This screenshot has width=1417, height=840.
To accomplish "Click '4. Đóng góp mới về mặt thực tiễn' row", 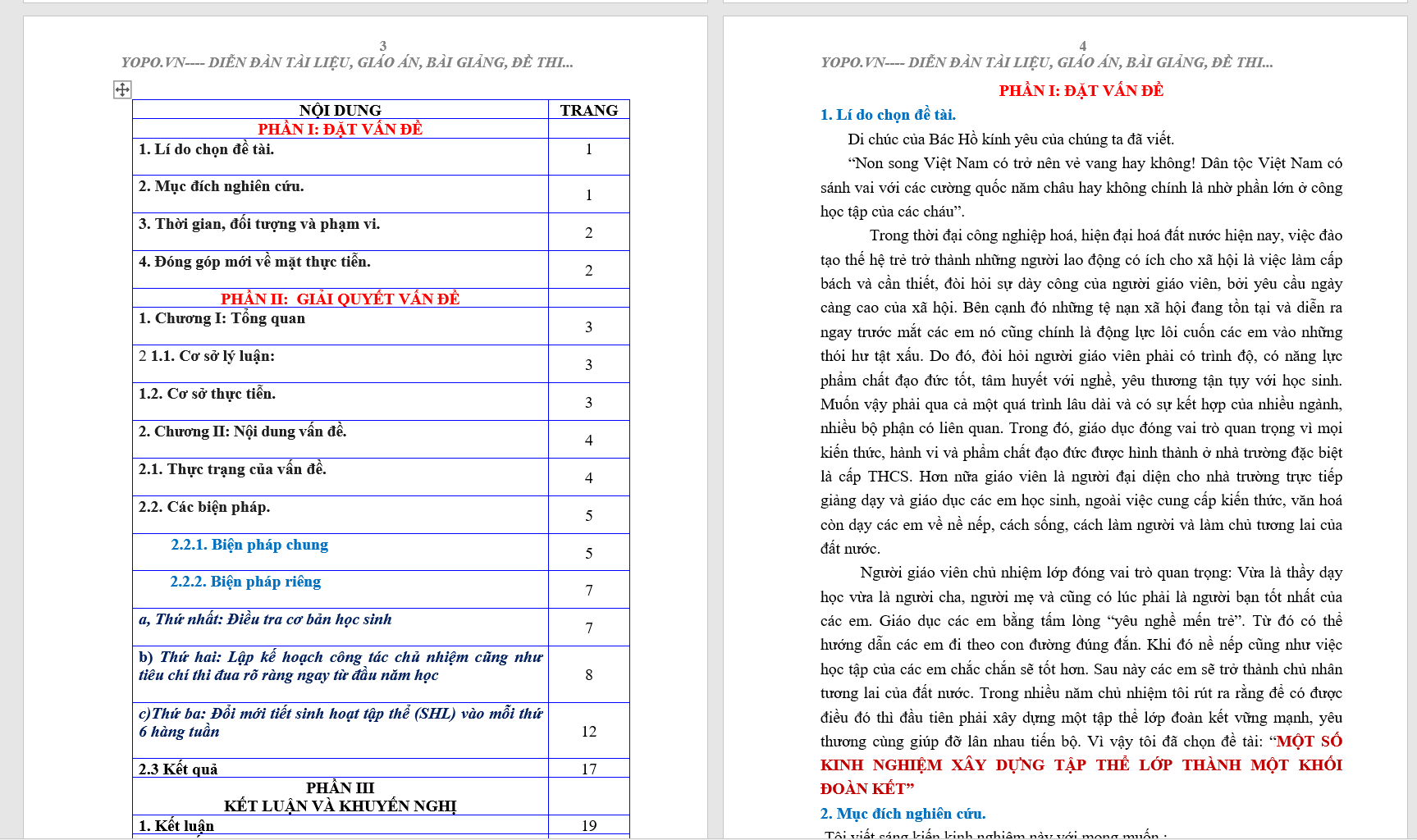I will click(254, 262).
